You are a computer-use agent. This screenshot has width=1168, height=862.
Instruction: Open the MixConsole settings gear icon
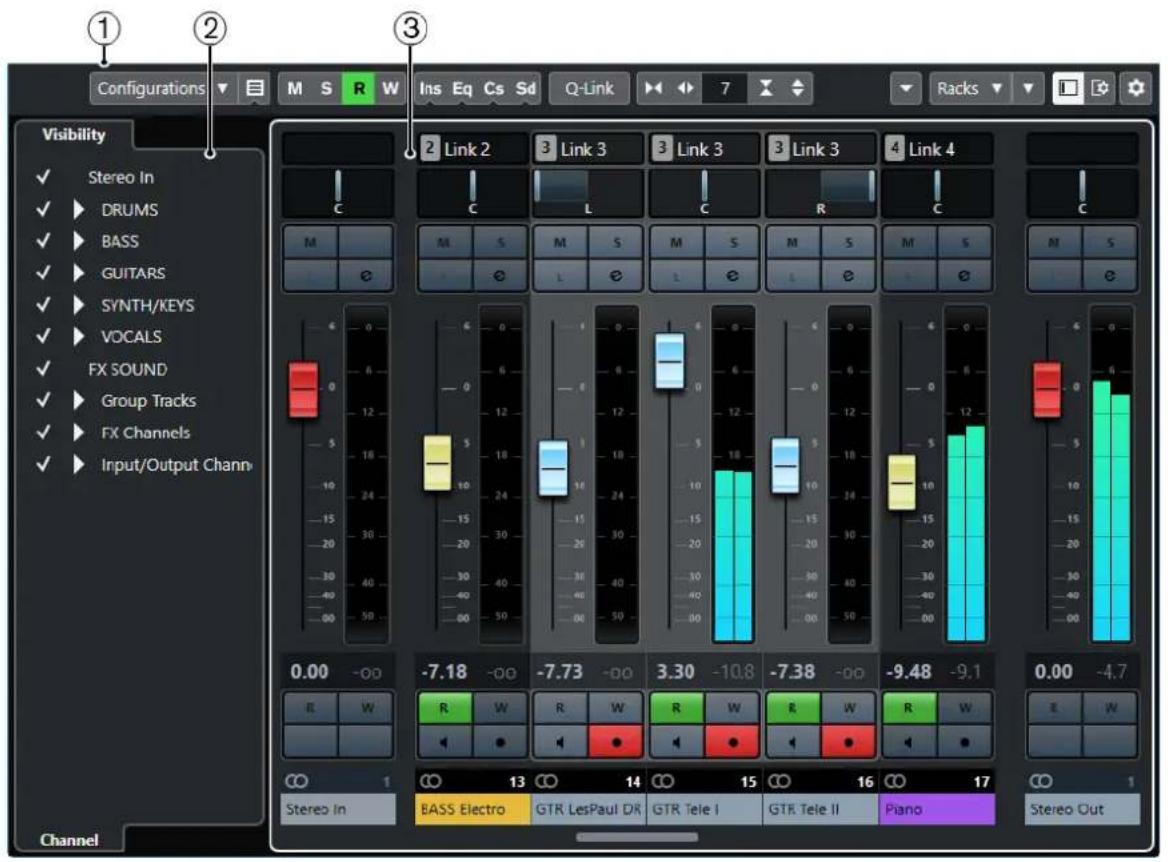pos(1135,89)
